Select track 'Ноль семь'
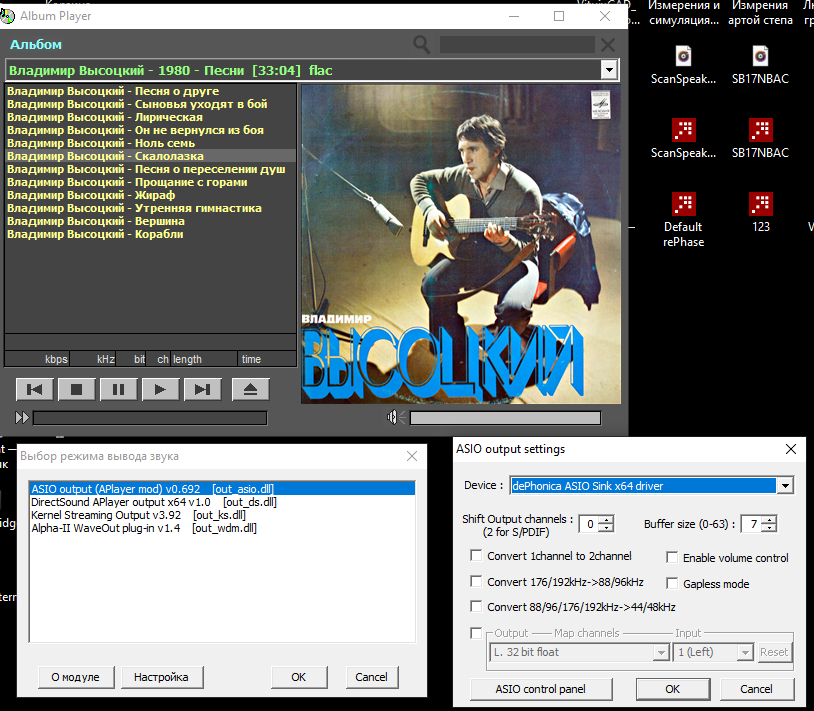This screenshot has width=814, height=711. click(x=151, y=143)
